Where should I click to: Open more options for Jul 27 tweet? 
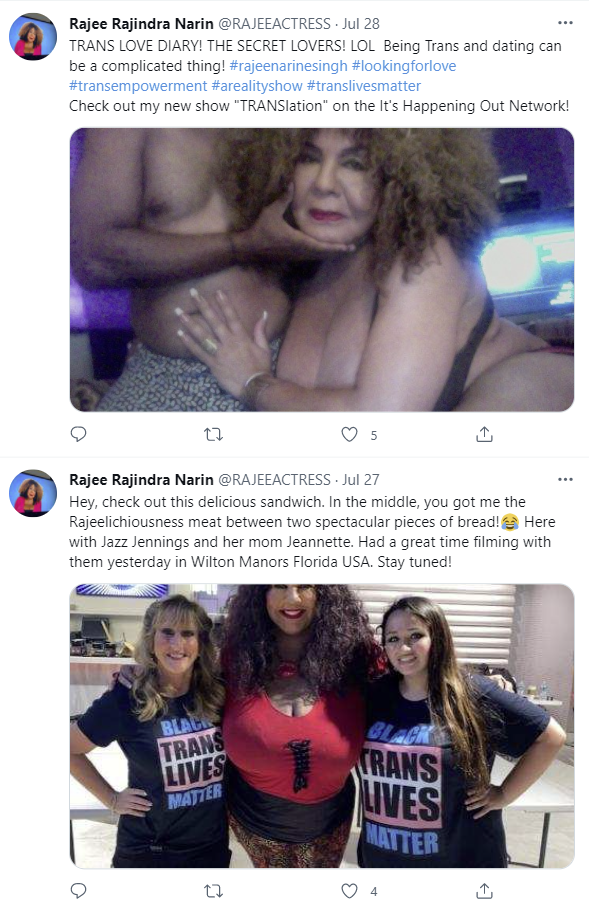pyautogui.click(x=565, y=479)
